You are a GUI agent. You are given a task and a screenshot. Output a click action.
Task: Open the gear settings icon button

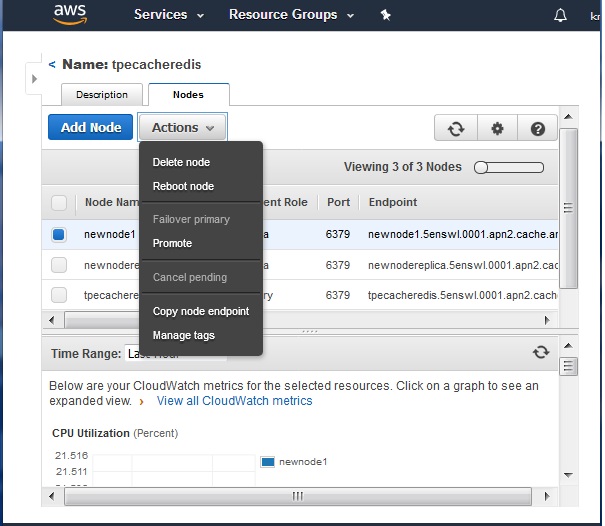click(497, 128)
